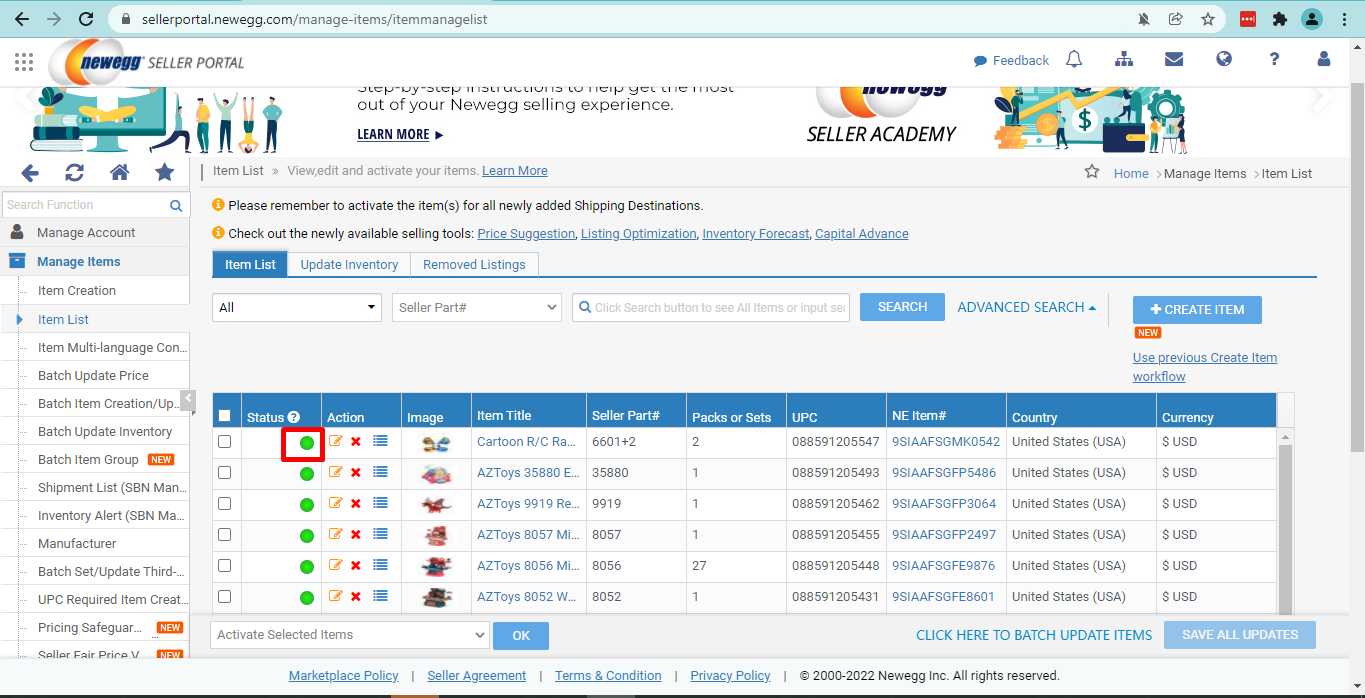Check the Cartoon R/C row checkbox
1365x698 pixels.
coord(224,441)
